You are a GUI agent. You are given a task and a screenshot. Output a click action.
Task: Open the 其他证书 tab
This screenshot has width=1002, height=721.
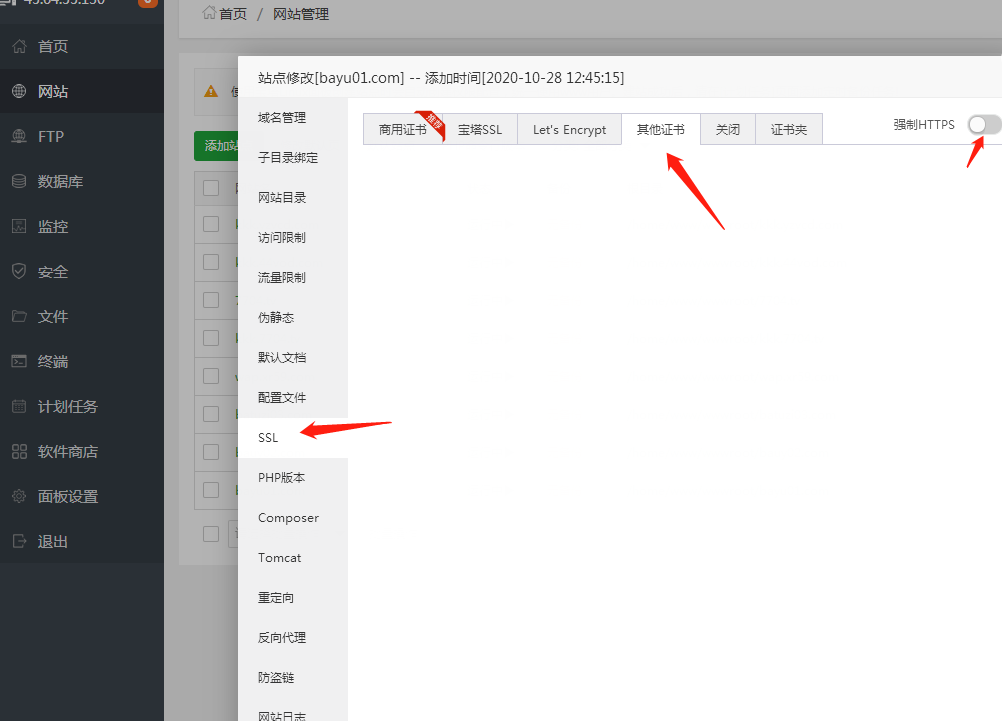[x=661, y=129]
